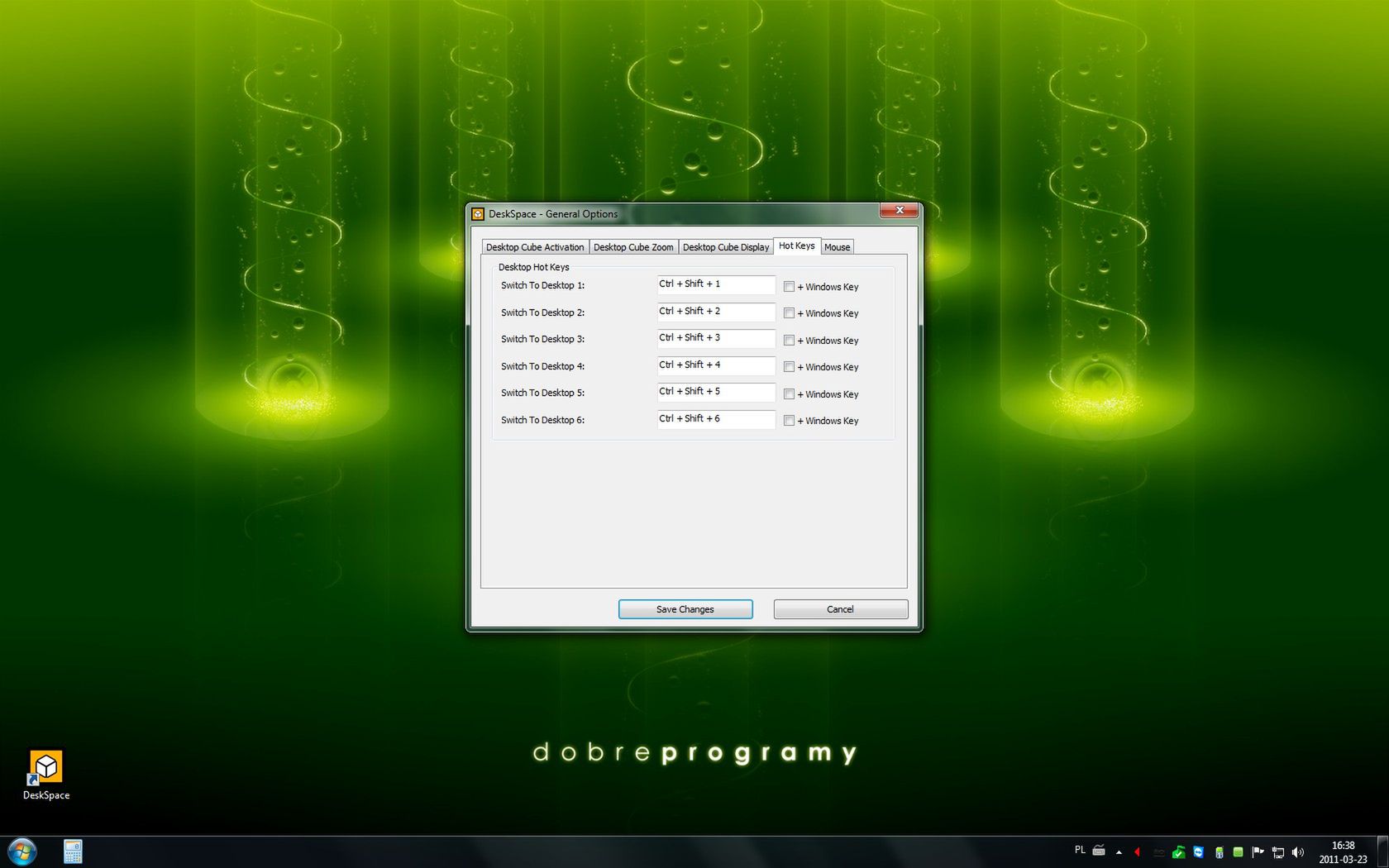Click the 'Desktop Hot Keys' group label
This screenshot has width=1389, height=868.
pos(533,267)
